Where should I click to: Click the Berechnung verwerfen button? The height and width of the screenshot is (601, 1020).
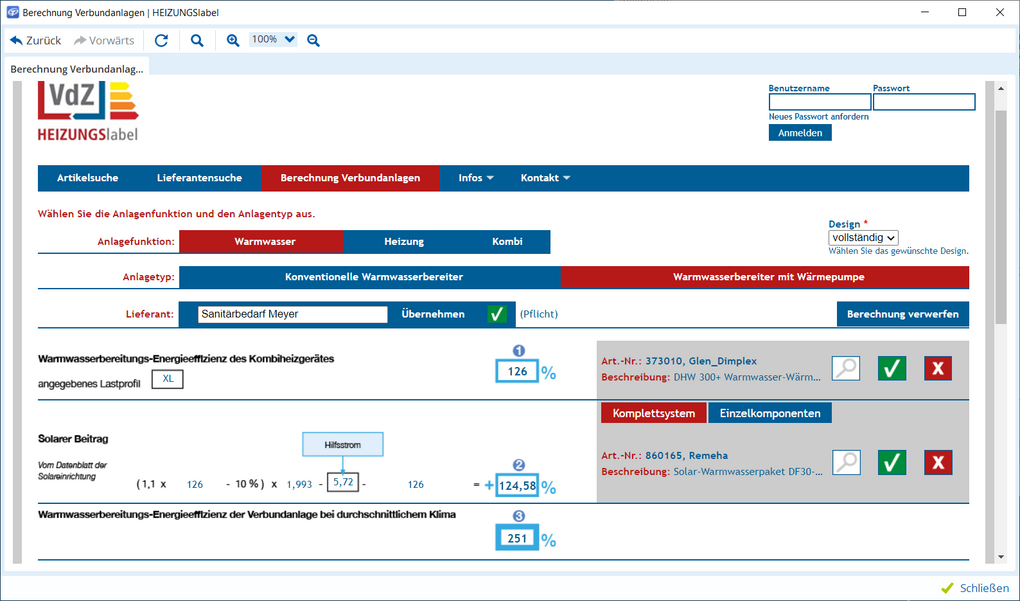[902, 314]
